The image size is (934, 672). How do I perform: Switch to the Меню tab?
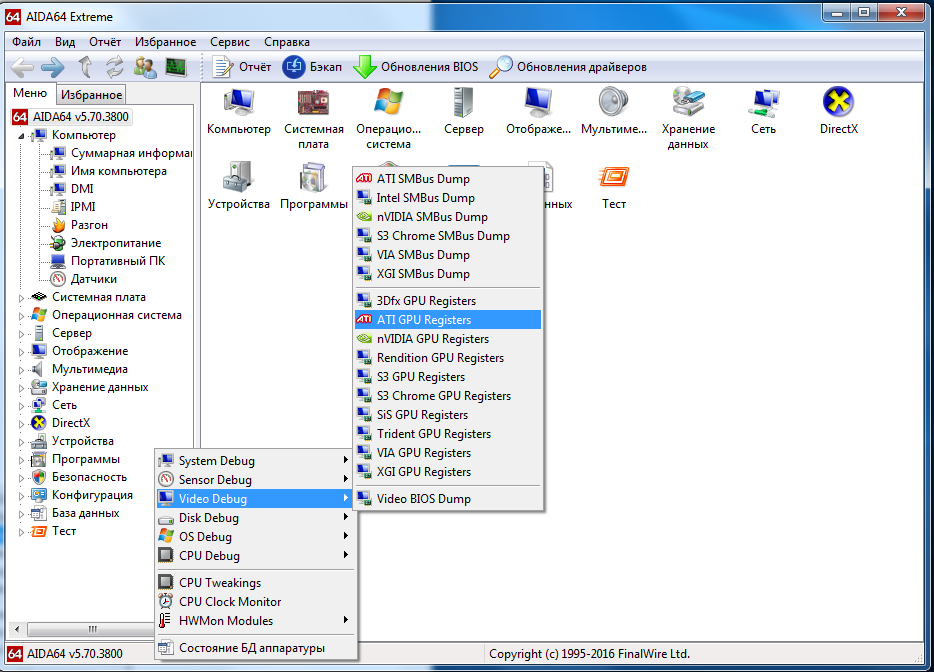[30, 93]
